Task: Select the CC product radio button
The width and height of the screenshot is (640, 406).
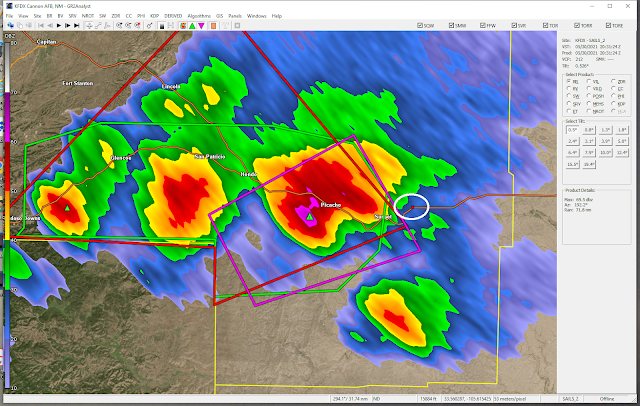Action: coord(613,89)
